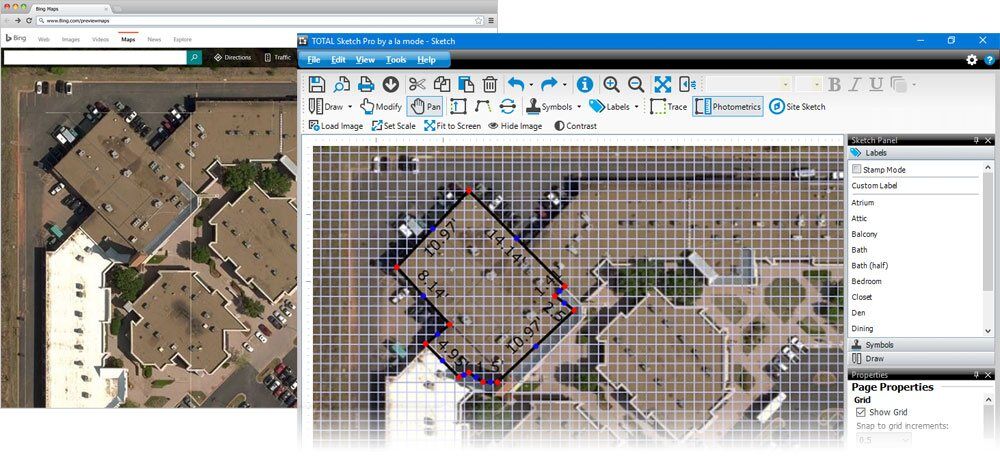This screenshot has width=1000, height=466.
Task: Click the Cut scissors icon
Action: [417, 85]
